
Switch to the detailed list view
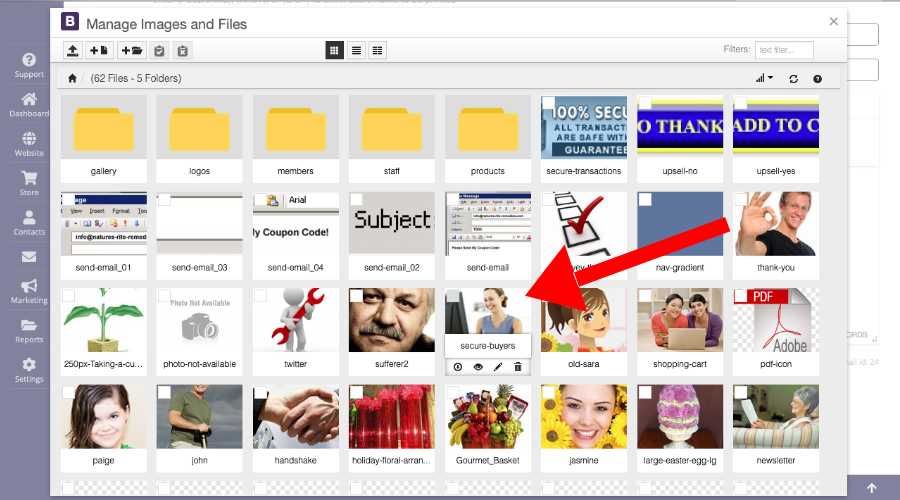pos(377,50)
